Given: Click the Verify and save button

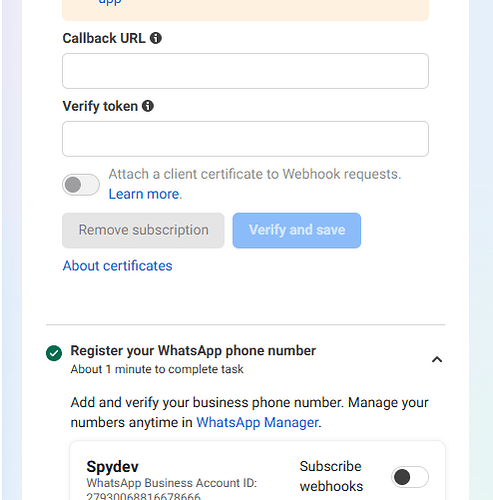Looking at the screenshot, I should tap(297, 230).
